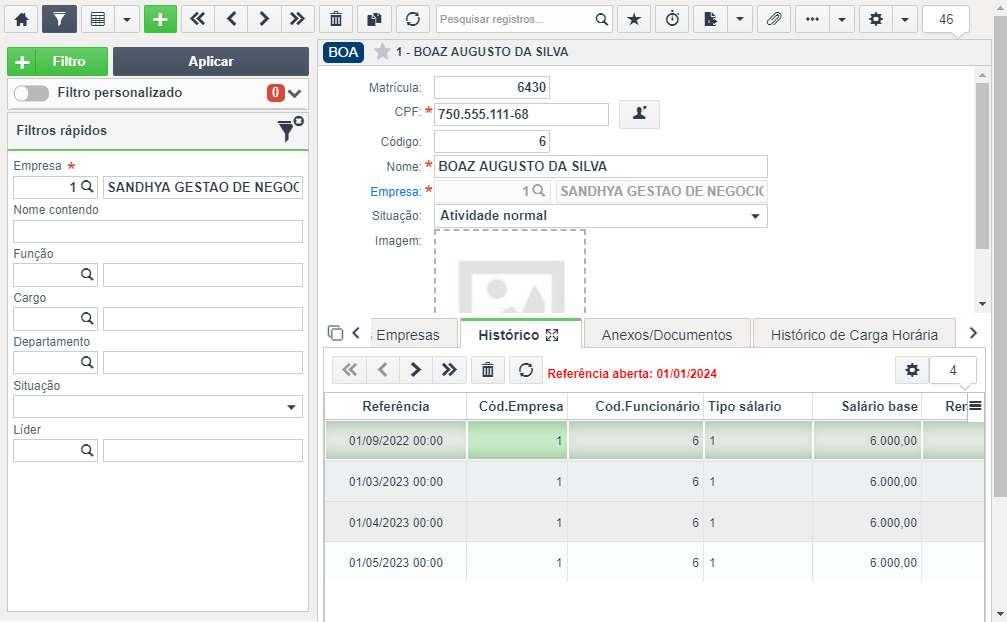This screenshot has width=1007, height=622.
Task: Click the Nome field BOAZ AUGUSTO DA SILVA
Action: (x=600, y=166)
